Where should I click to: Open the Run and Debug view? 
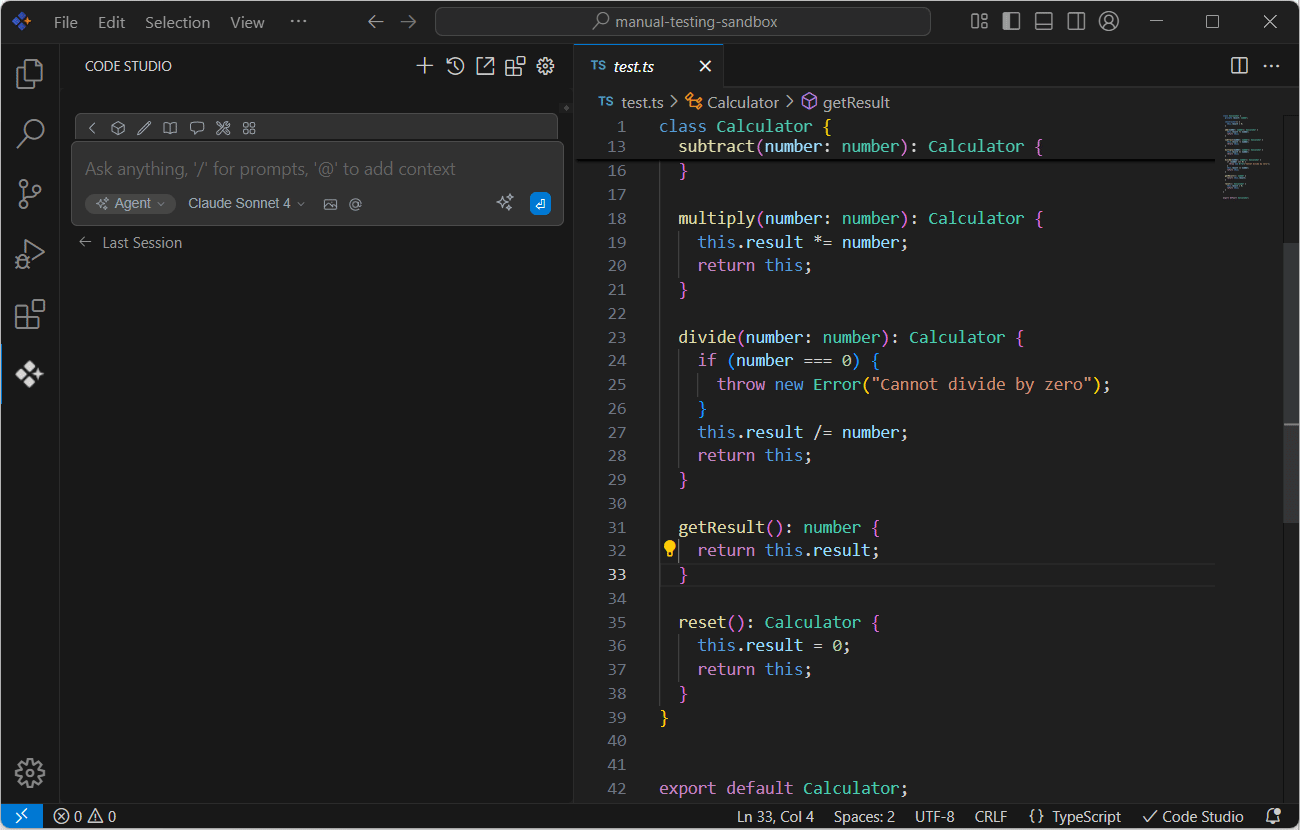pos(30,254)
